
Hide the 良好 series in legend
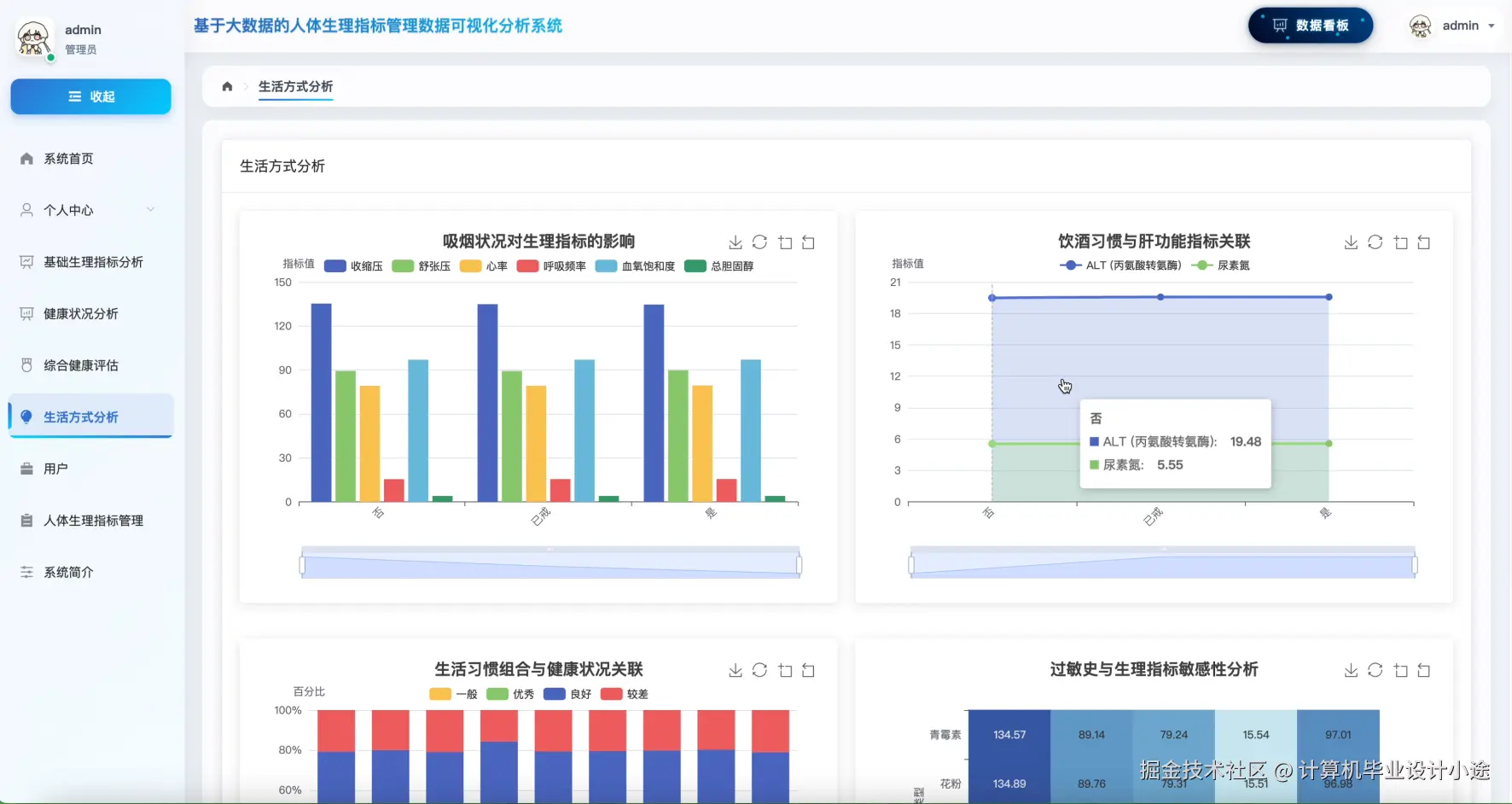click(567, 694)
